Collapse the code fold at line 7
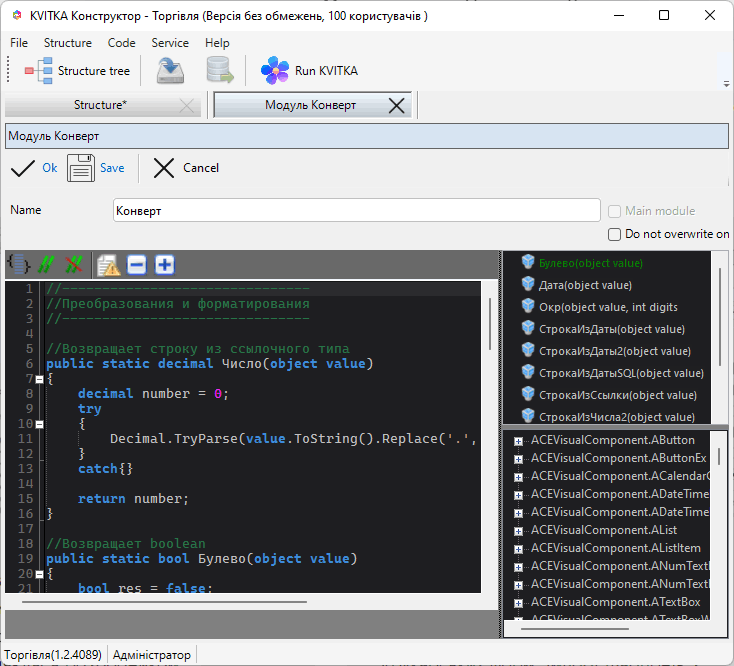The image size is (734, 666). pyautogui.click(x=40, y=380)
